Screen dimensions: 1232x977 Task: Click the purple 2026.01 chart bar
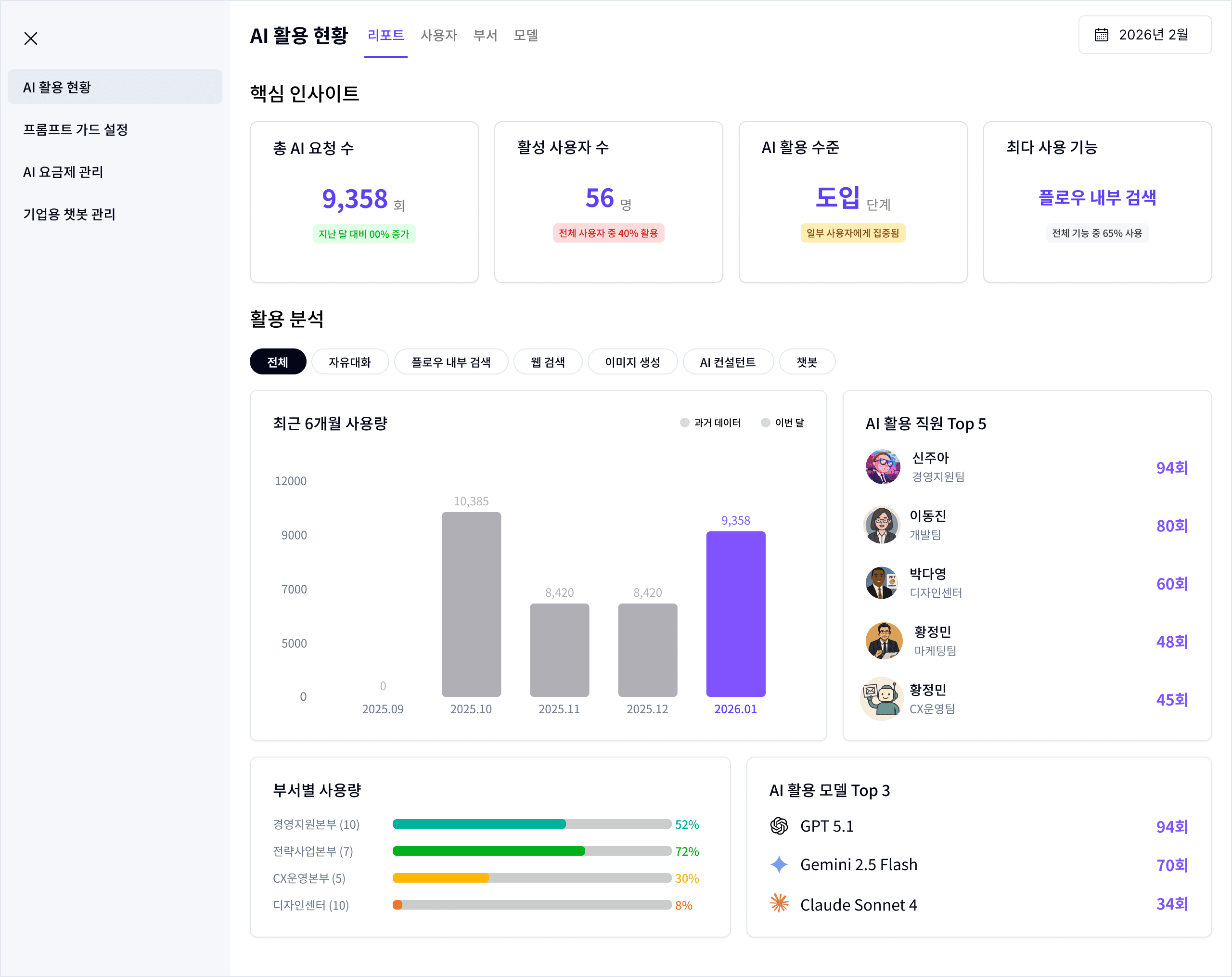pyautogui.click(x=735, y=614)
